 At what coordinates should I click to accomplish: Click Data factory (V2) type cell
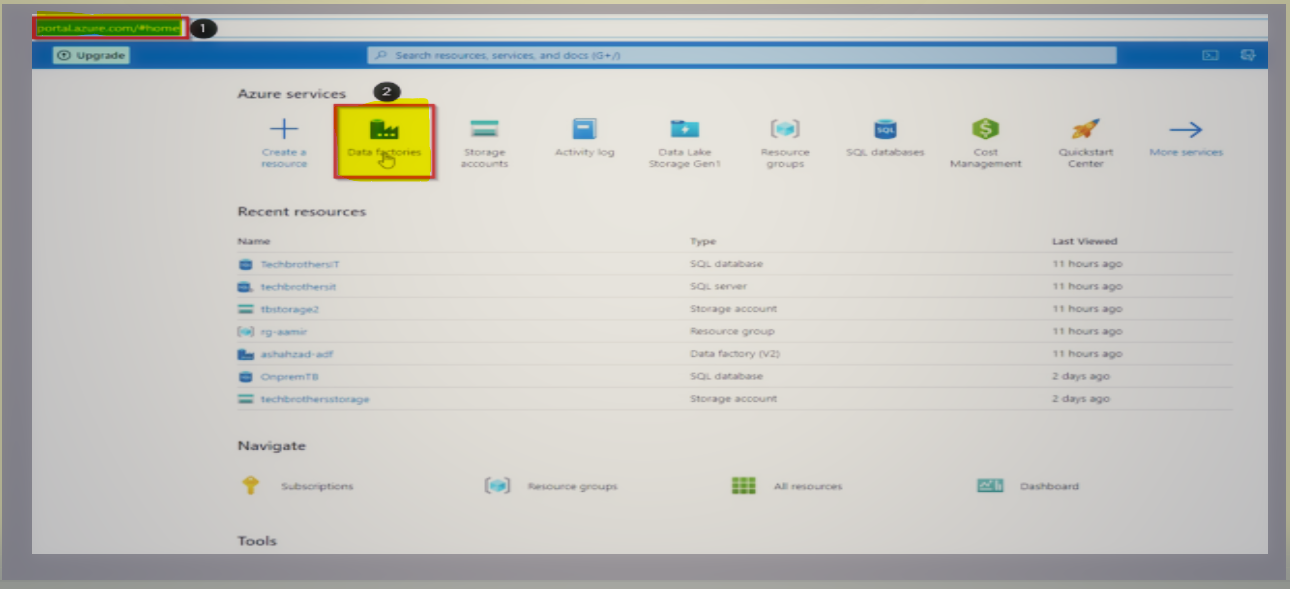733,354
